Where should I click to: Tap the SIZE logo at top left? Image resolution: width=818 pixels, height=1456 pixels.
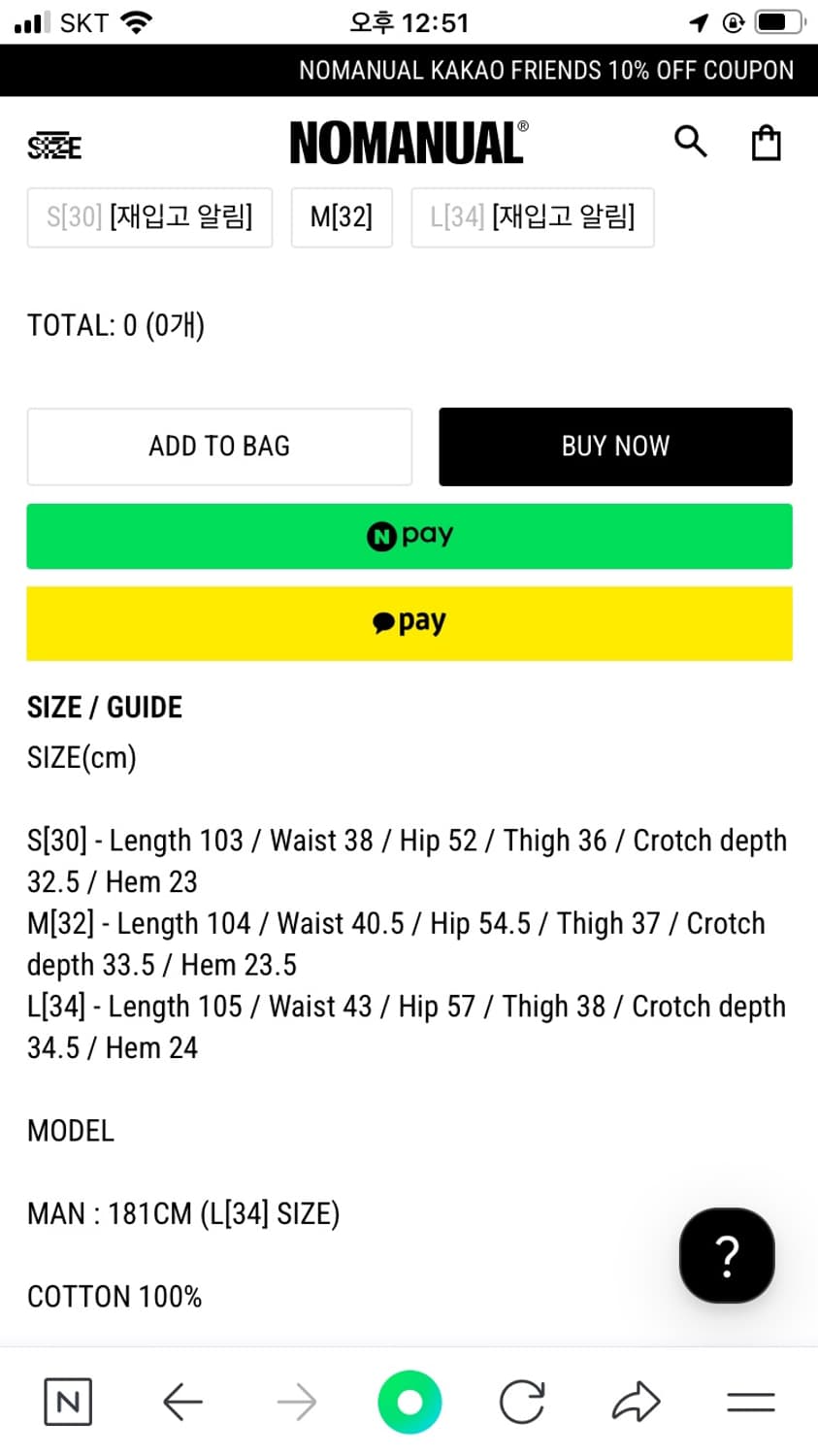(54, 148)
